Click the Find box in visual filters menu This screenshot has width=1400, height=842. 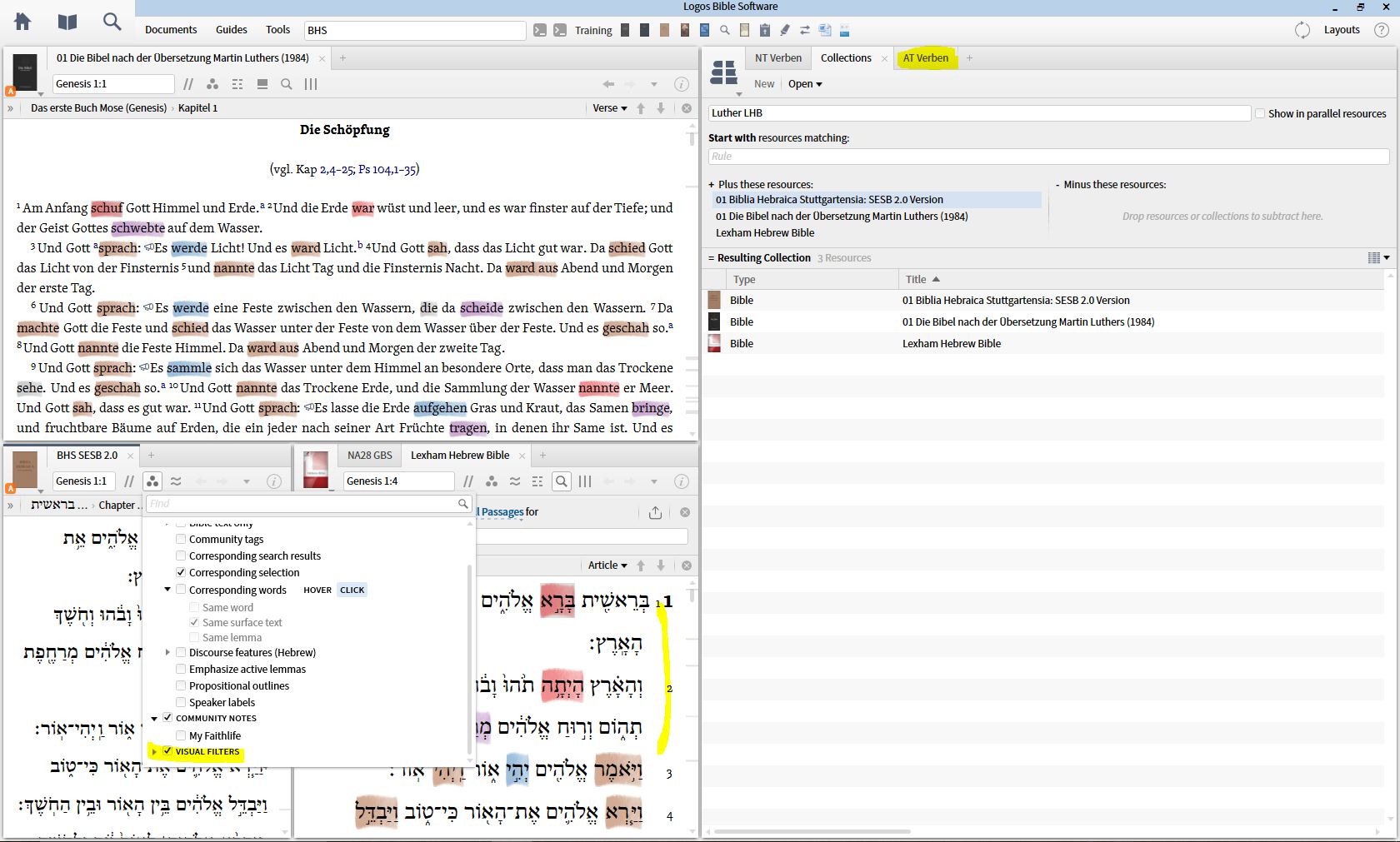(308, 504)
